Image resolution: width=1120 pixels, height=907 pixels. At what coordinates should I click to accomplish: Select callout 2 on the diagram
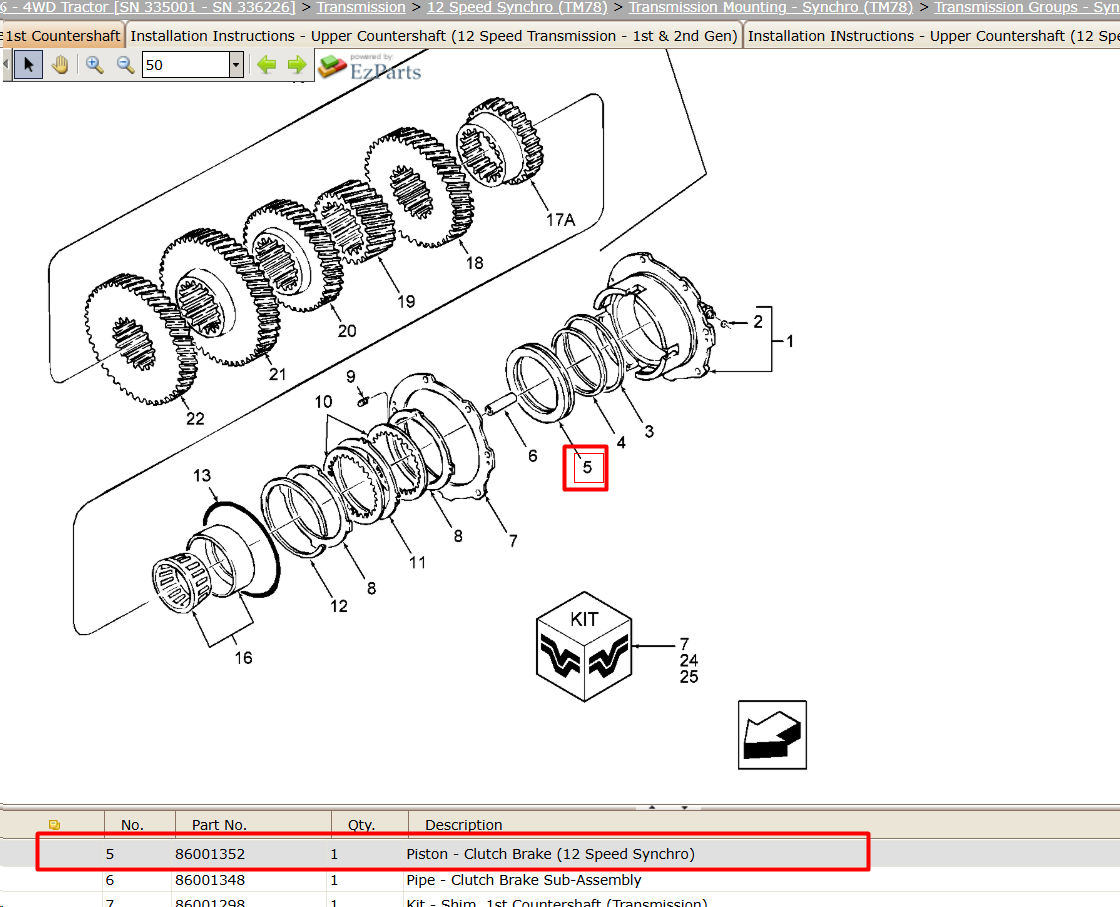coord(758,322)
